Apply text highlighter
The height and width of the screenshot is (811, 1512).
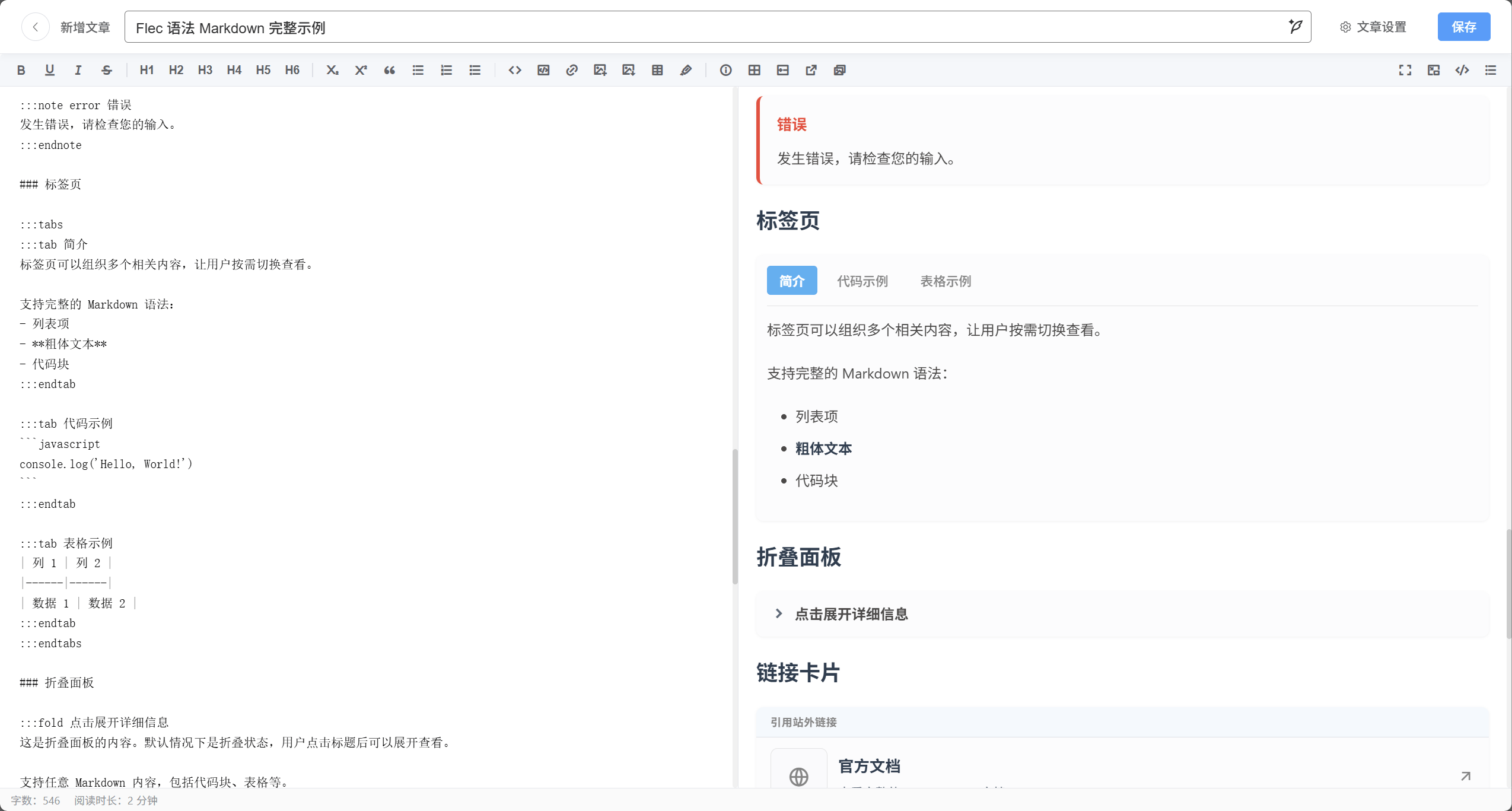[x=686, y=70]
